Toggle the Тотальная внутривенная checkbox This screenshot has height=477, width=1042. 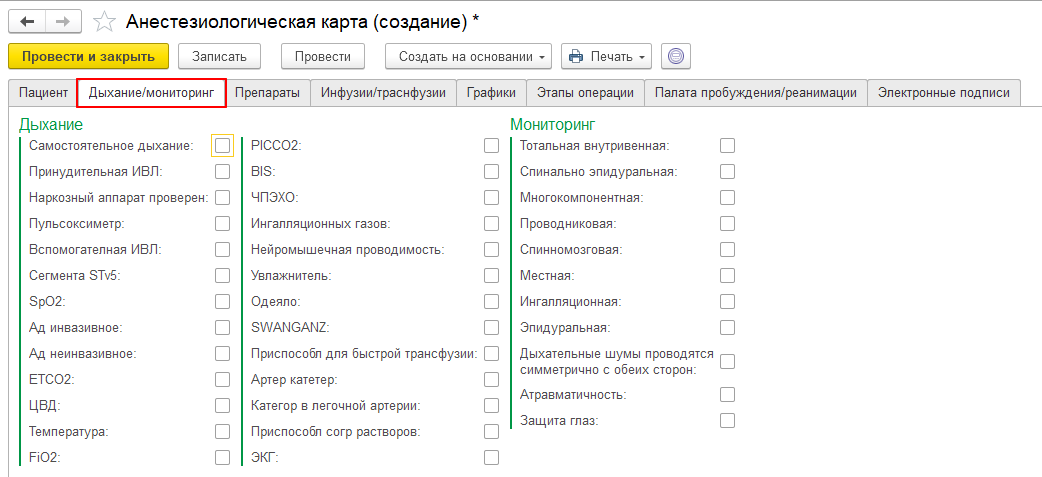(727, 146)
